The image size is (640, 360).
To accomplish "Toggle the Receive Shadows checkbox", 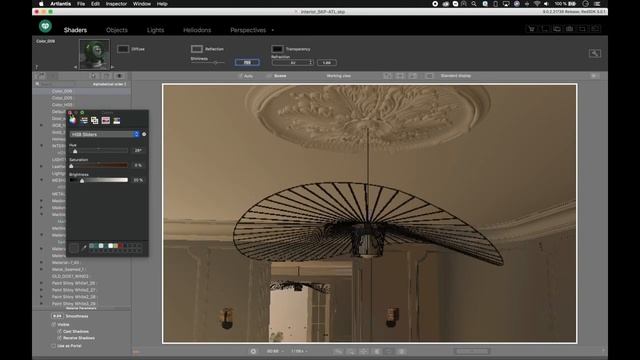I will [59, 338].
